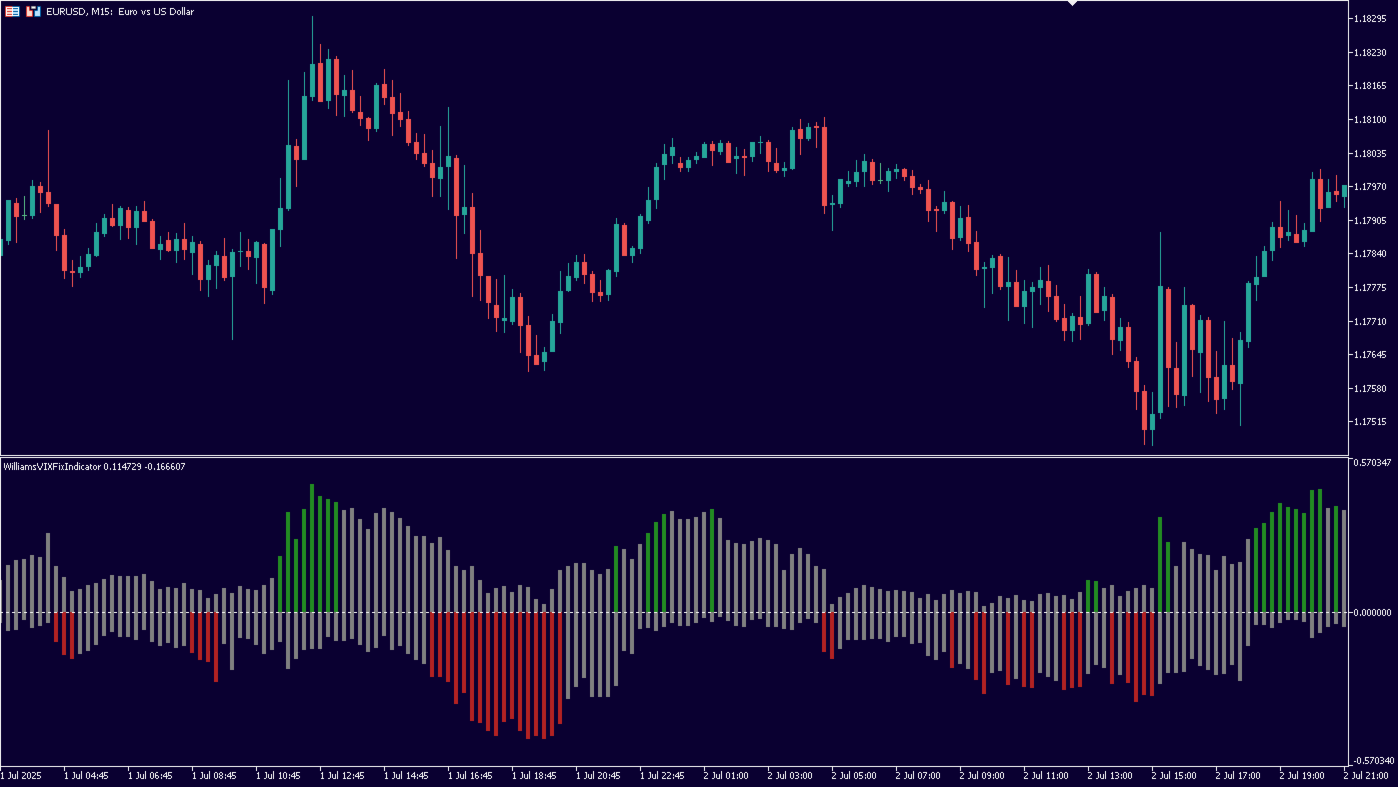Click the '1 Jul 08:45' time label
Screen dimensions: 1398x787
(x=214, y=776)
